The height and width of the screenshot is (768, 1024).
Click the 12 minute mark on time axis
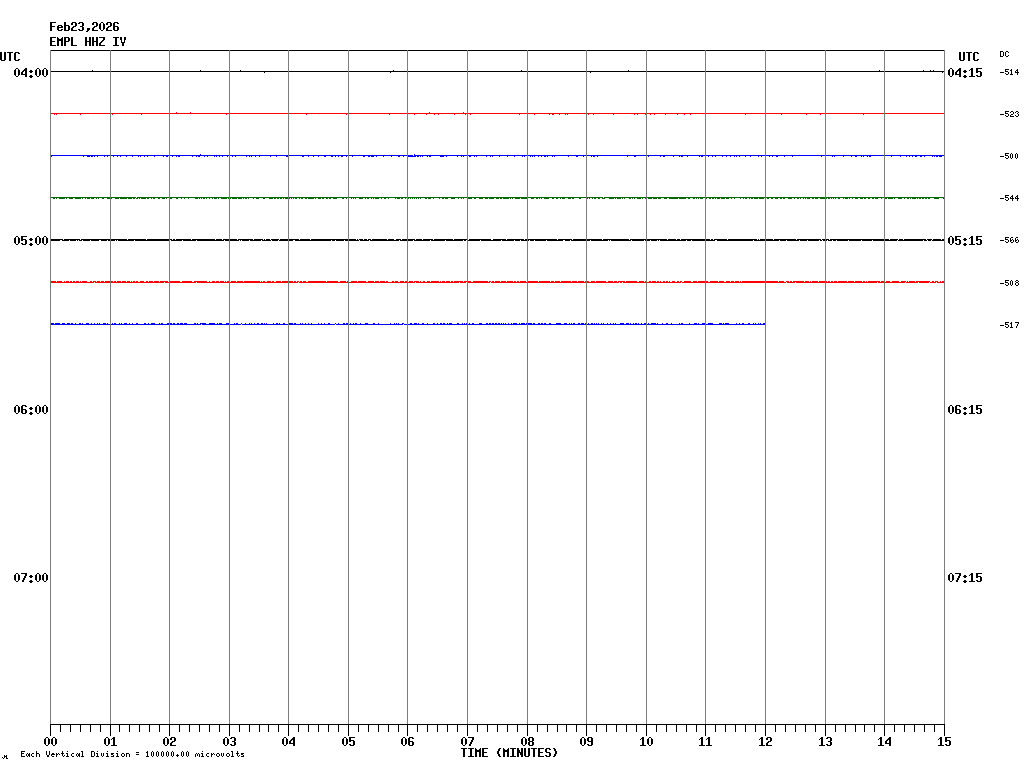765,742
